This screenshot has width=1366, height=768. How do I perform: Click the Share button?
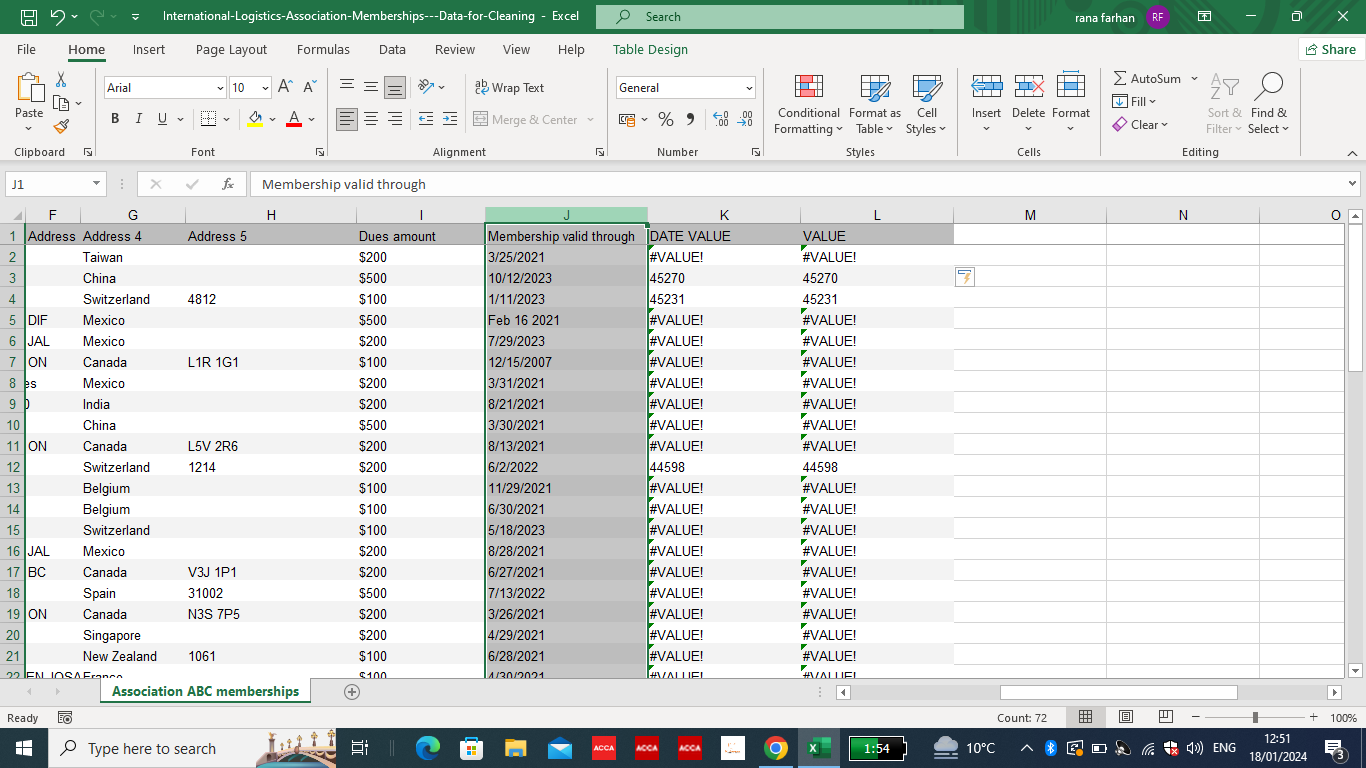(1329, 49)
